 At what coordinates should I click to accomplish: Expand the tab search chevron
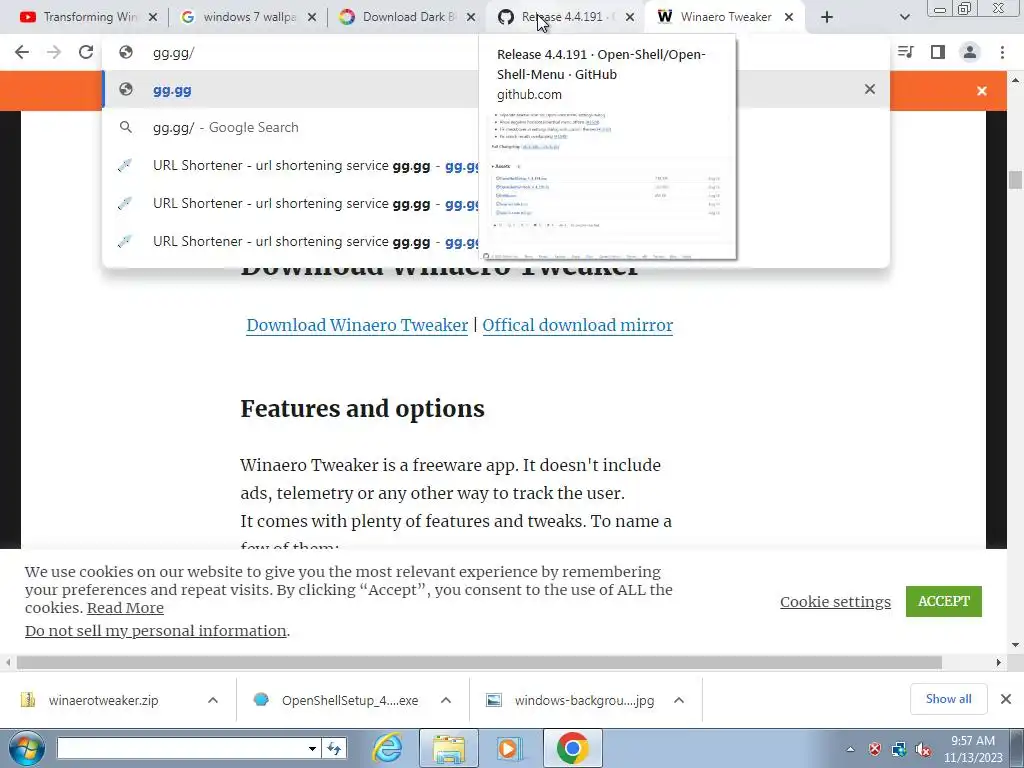click(904, 17)
